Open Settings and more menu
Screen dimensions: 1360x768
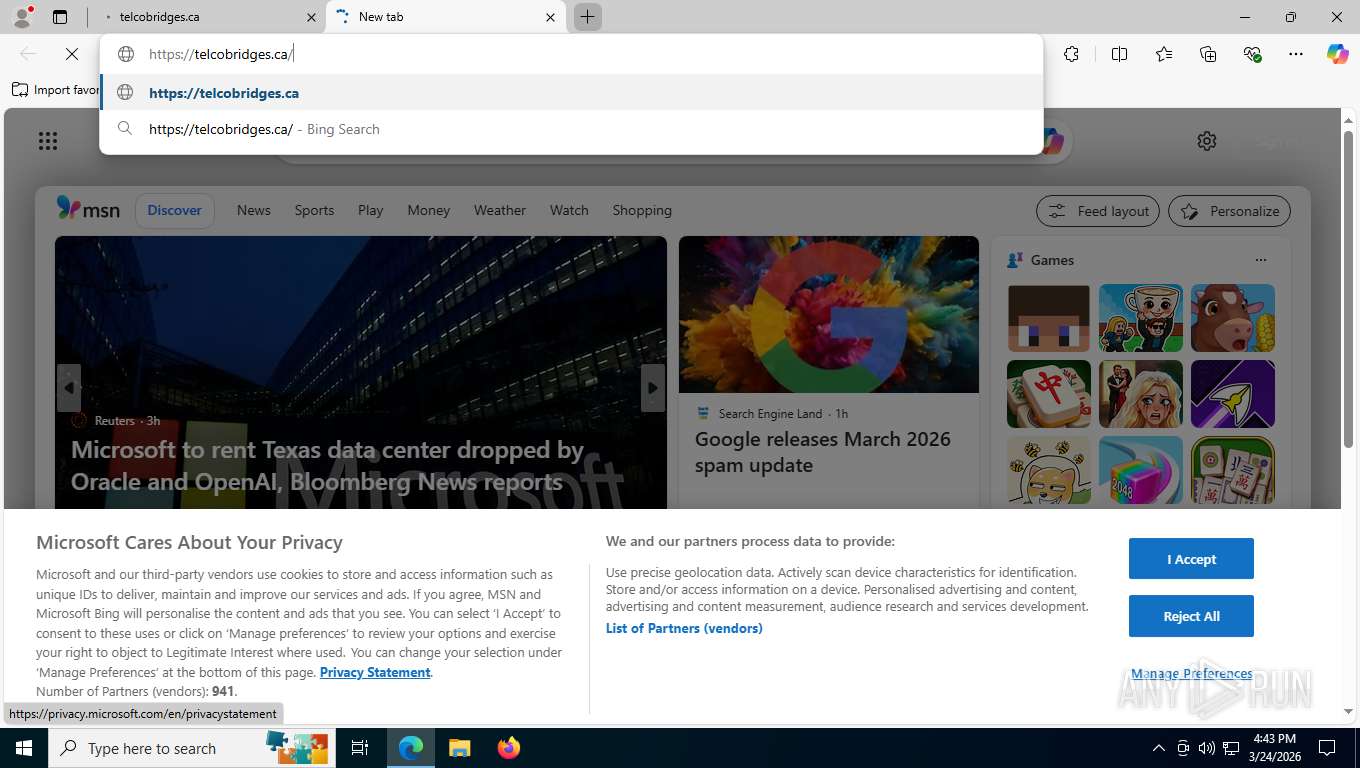pos(1296,54)
